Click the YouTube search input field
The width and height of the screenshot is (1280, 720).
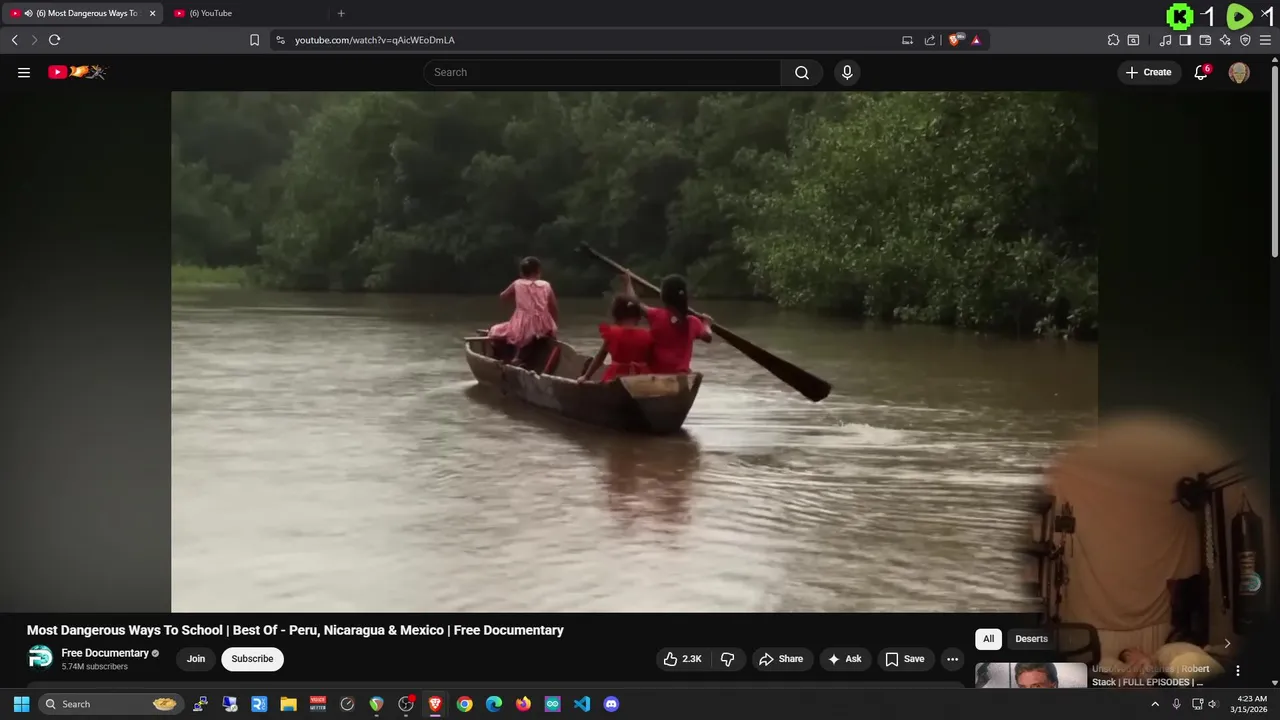point(602,72)
